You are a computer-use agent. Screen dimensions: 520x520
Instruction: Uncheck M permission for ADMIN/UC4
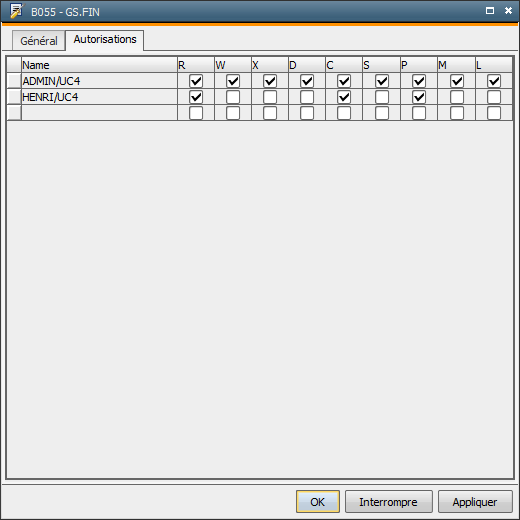(457, 81)
